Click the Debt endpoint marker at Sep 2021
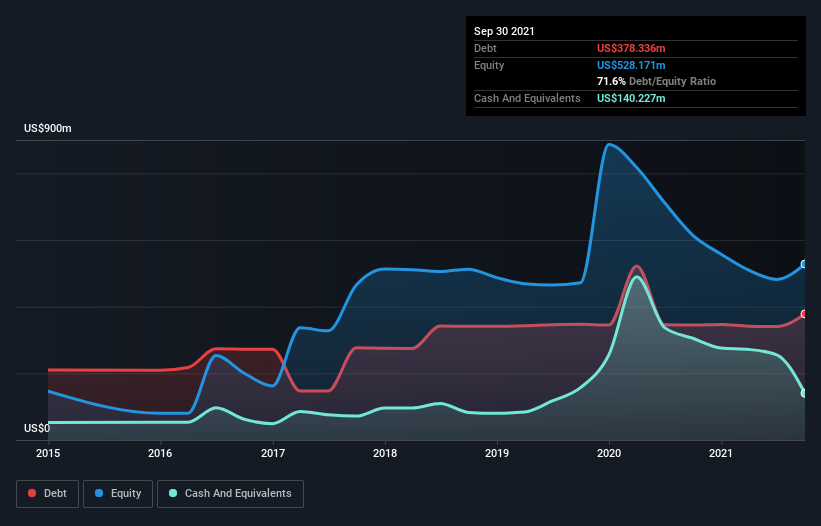This screenshot has height=526, width=821. pyautogui.click(x=804, y=314)
